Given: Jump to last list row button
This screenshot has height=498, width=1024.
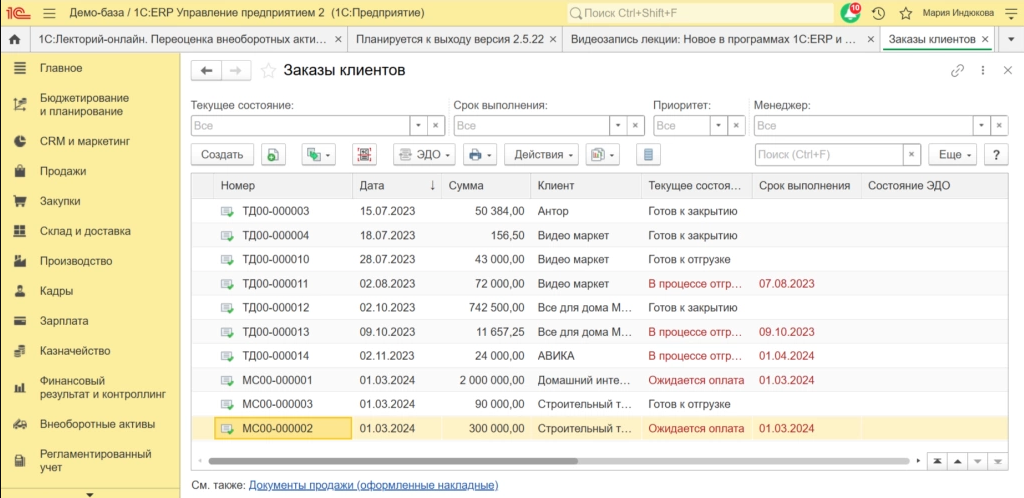Looking at the screenshot, I should click(997, 461).
